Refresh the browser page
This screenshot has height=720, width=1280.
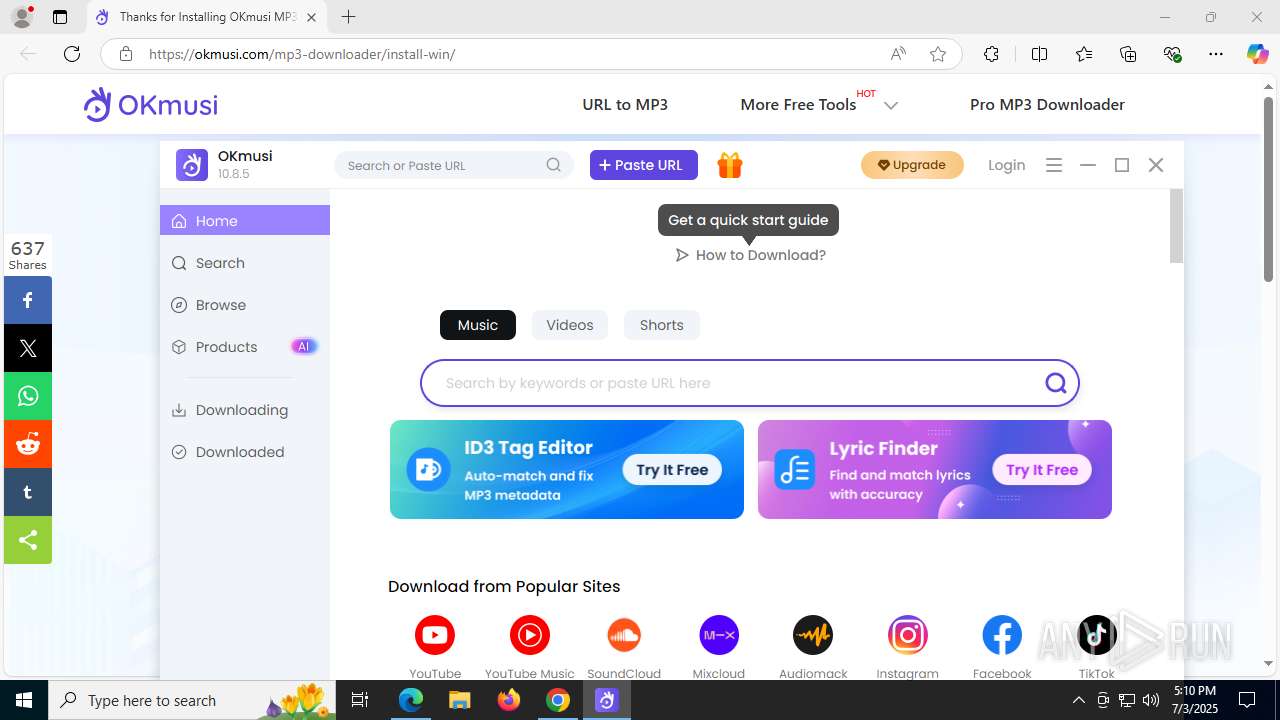72,54
